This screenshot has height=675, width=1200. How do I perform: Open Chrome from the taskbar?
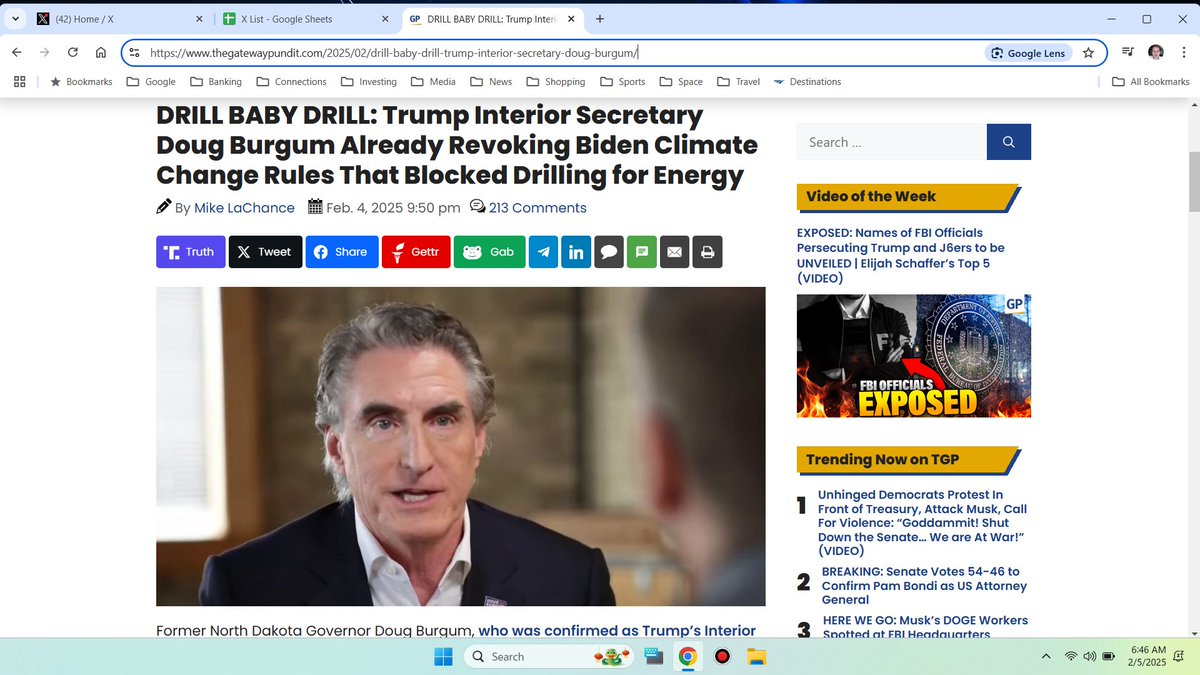pos(687,657)
